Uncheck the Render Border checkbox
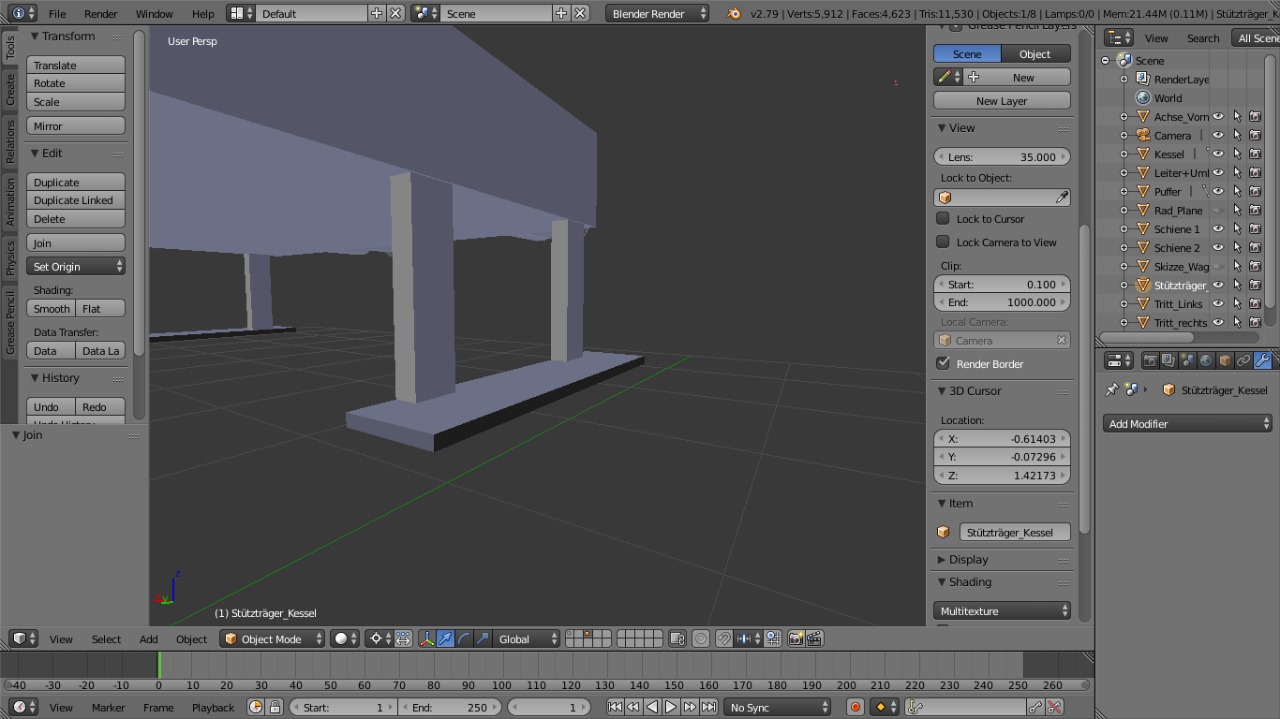The height and width of the screenshot is (719, 1280). (x=943, y=363)
